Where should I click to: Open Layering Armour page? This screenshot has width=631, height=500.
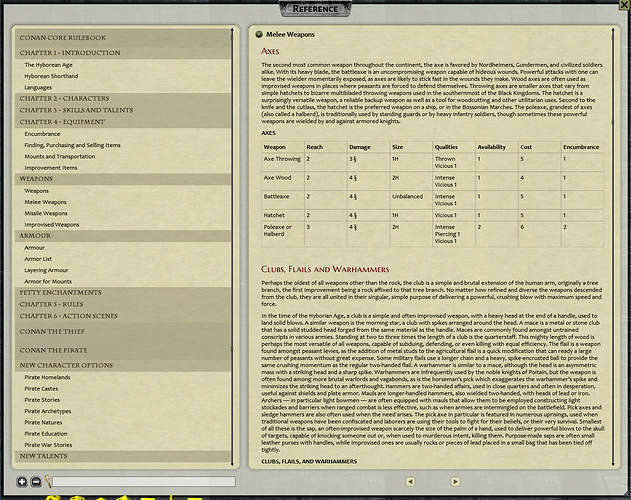(x=46, y=270)
